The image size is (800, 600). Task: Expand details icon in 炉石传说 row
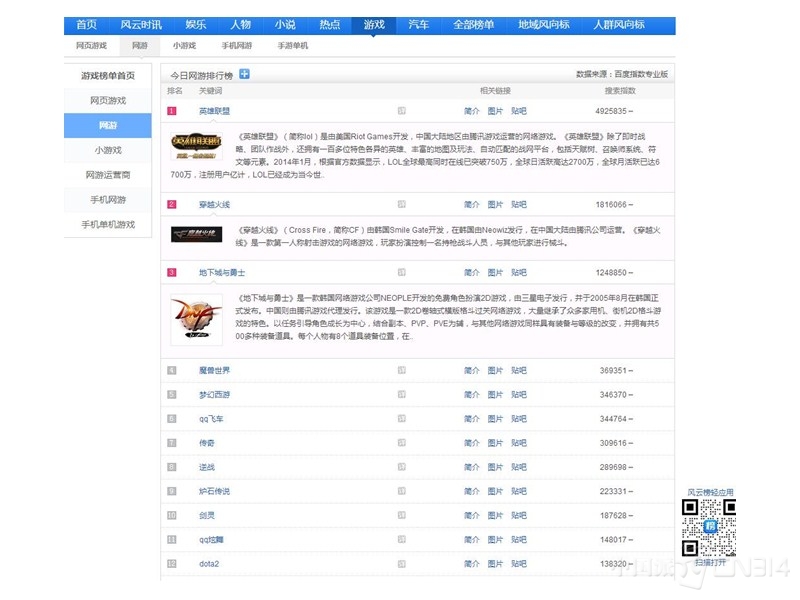pyautogui.click(x=402, y=491)
